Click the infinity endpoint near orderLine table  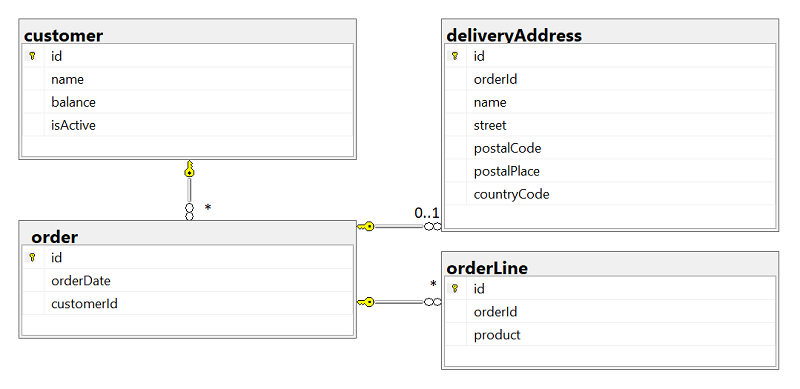point(433,302)
